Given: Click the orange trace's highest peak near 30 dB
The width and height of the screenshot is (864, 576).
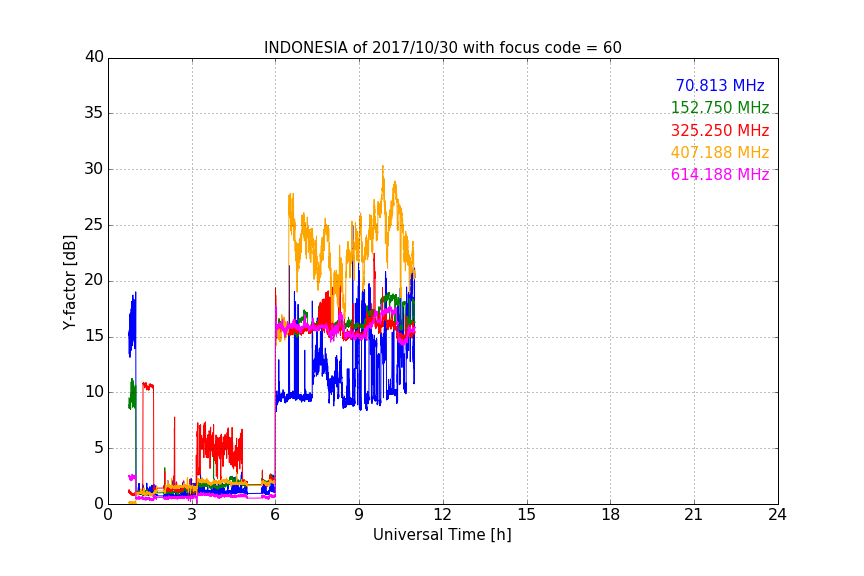Looking at the screenshot, I should tap(382, 167).
